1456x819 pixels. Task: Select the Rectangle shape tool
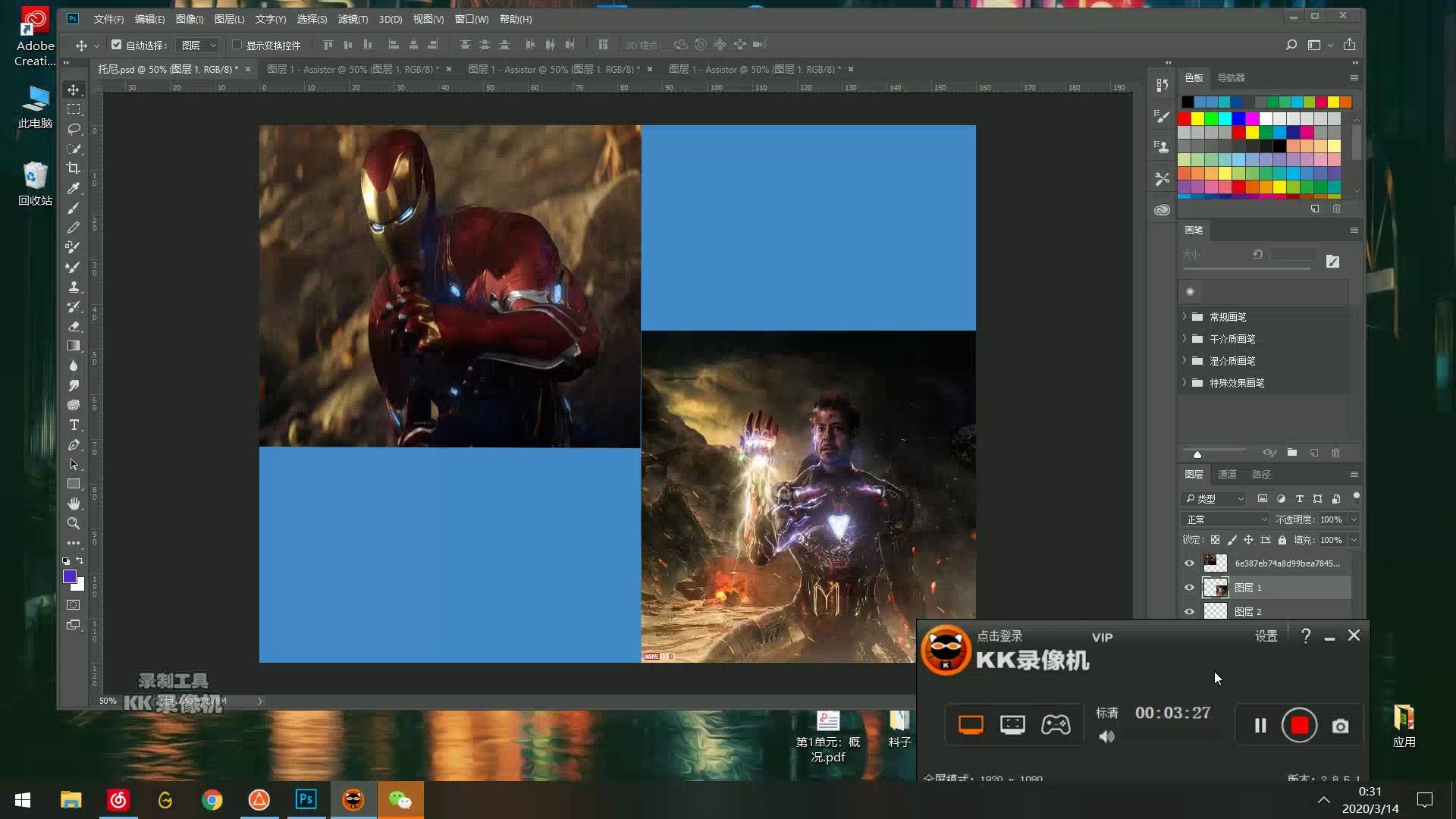[74, 484]
